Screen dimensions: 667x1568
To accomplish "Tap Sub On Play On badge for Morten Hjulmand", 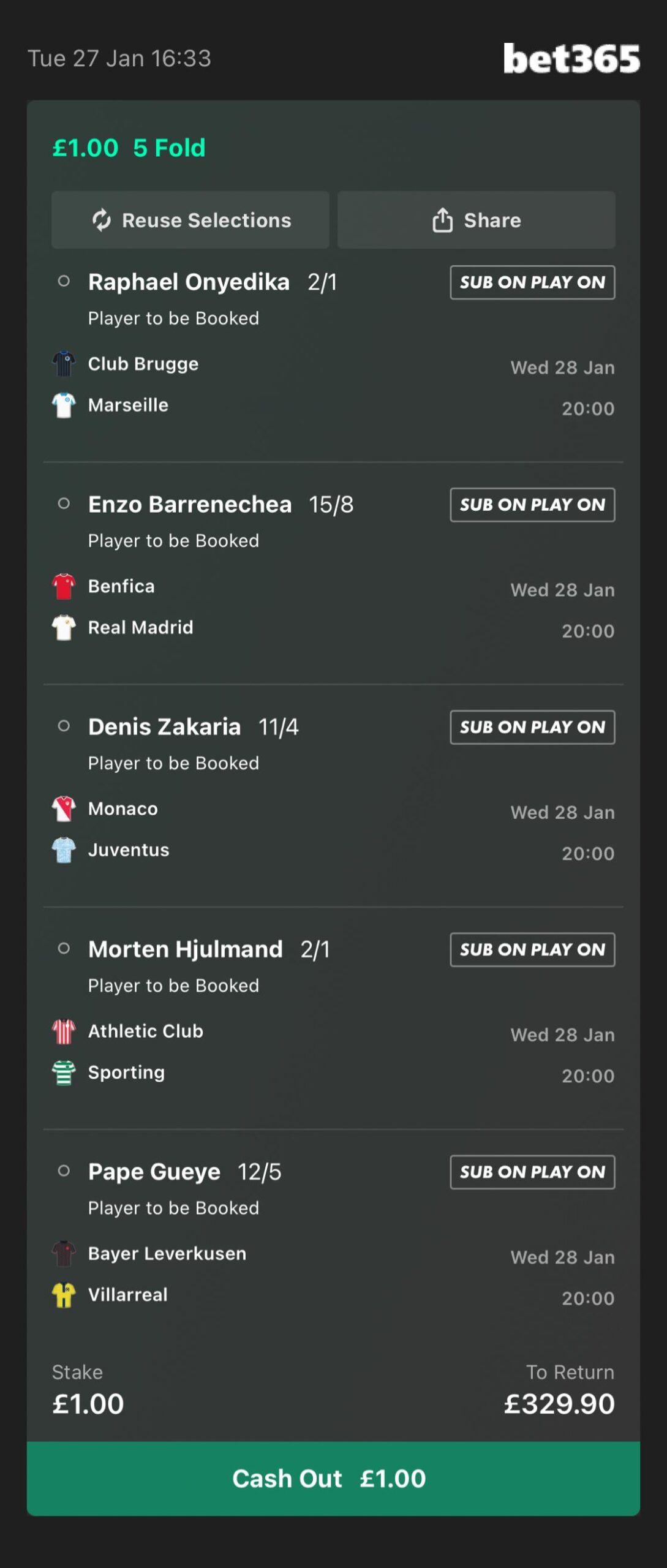I will [x=532, y=949].
